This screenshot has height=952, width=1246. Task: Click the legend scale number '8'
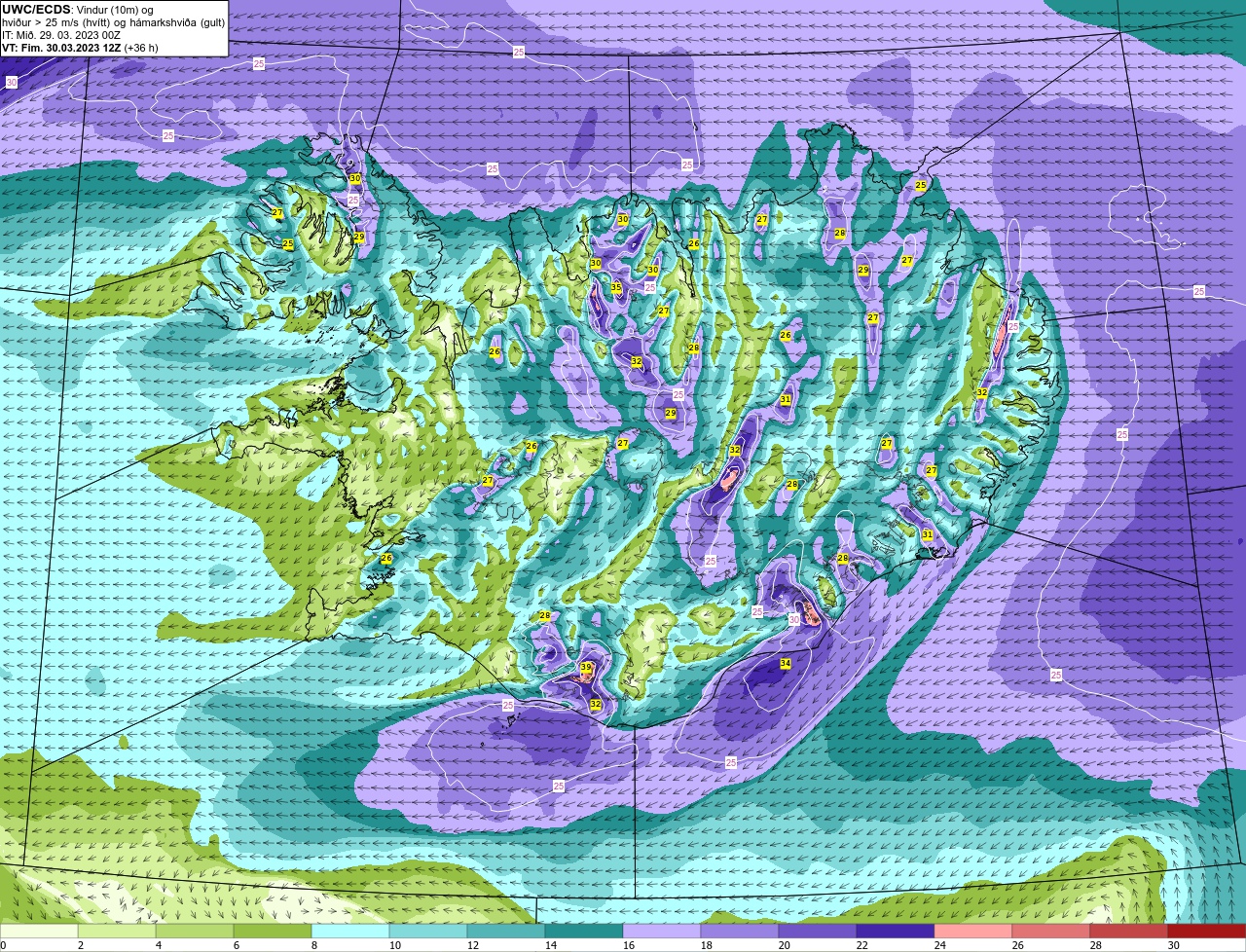[x=314, y=945]
